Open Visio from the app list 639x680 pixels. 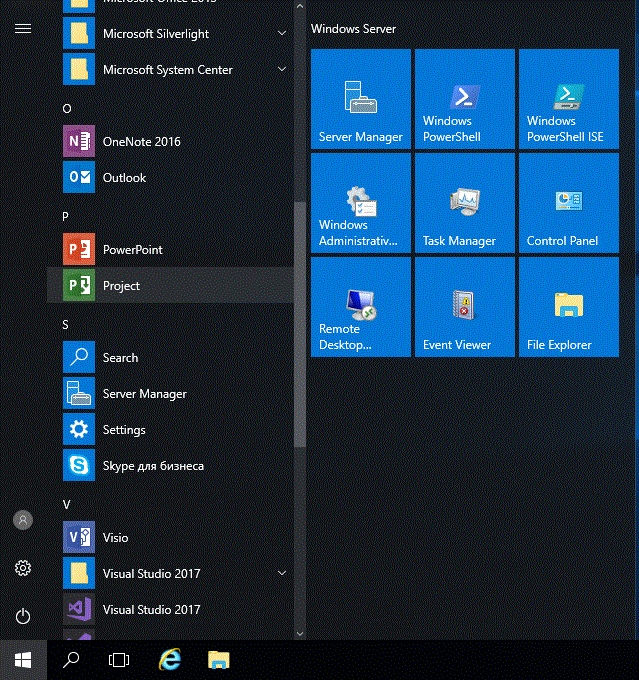170,537
